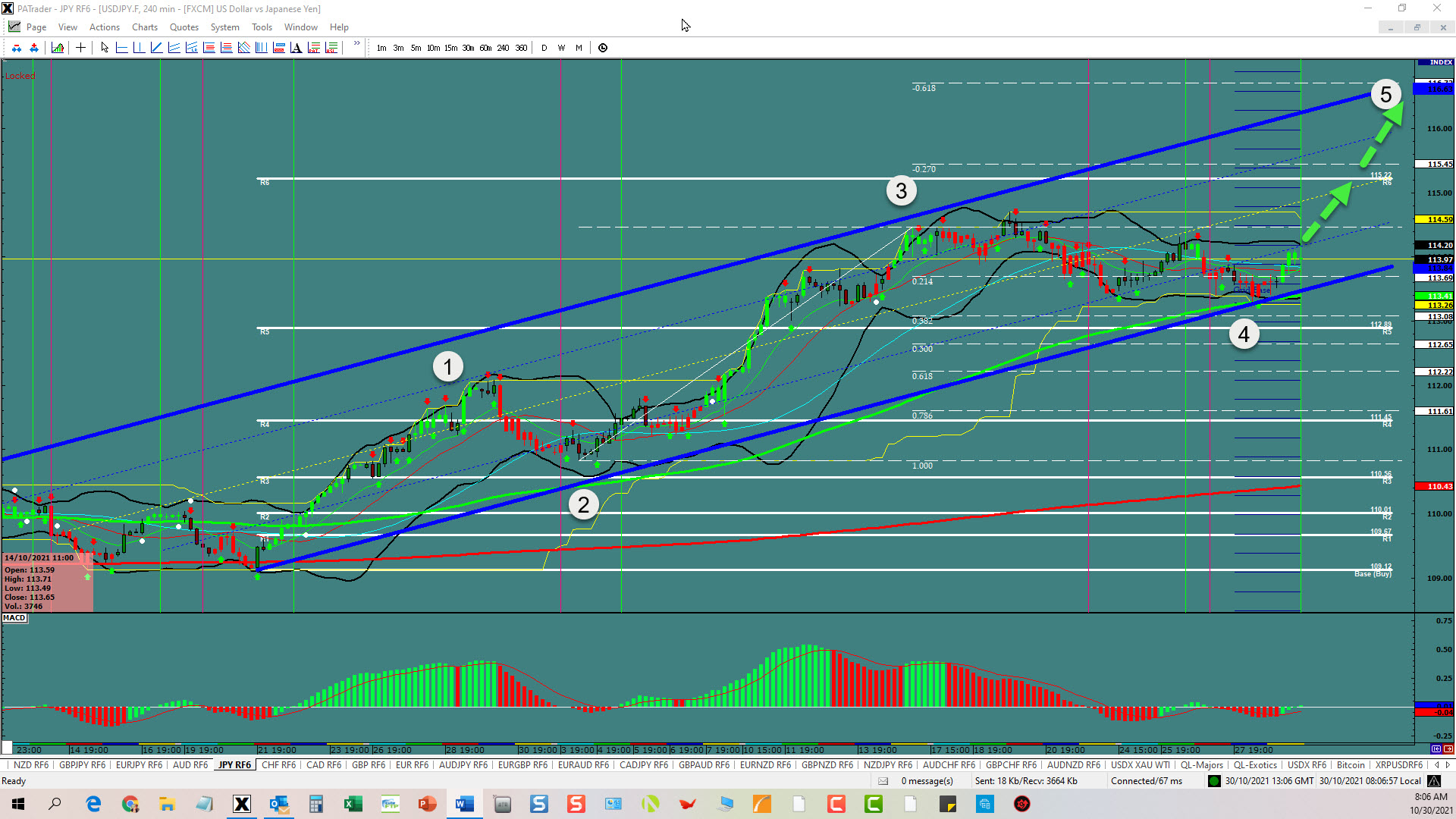Open the Actions menu
1456x819 pixels.
pyautogui.click(x=105, y=27)
